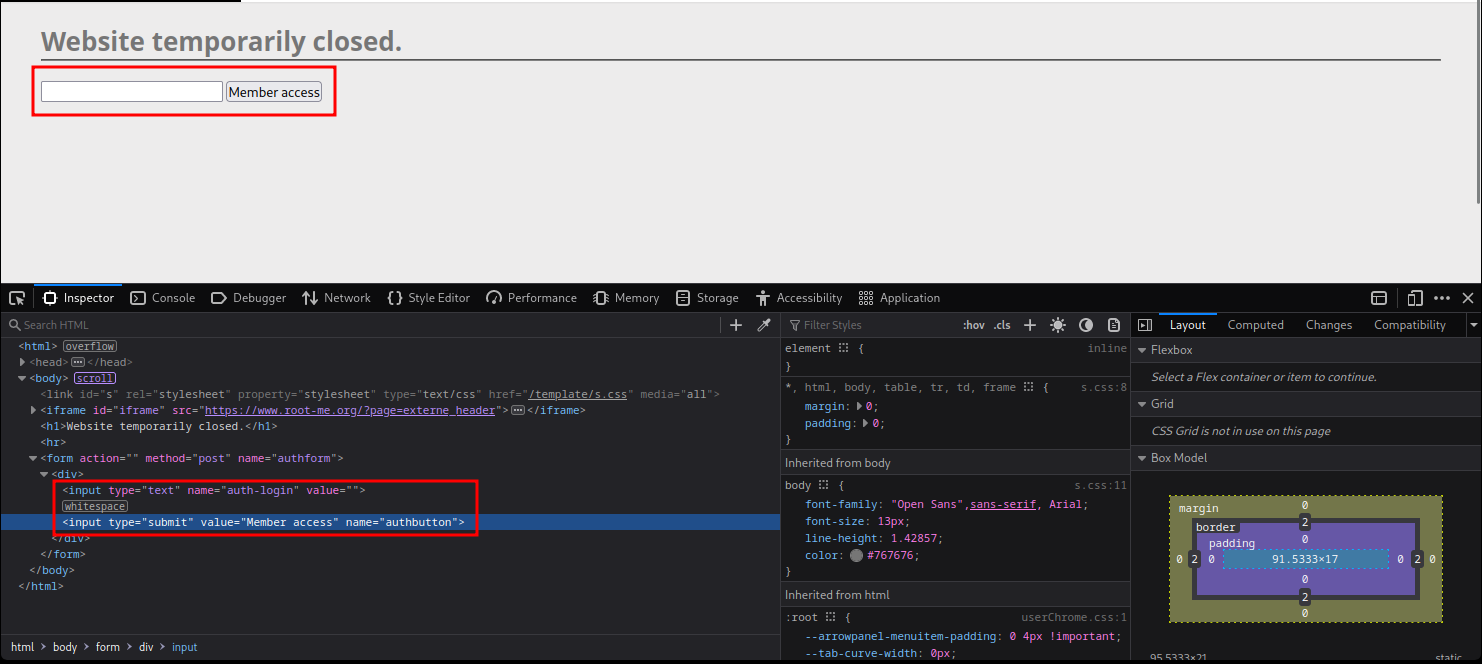The image size is (1482, 664).
Task: Toggle the .cls classes panel
Action: (1002, 325)
